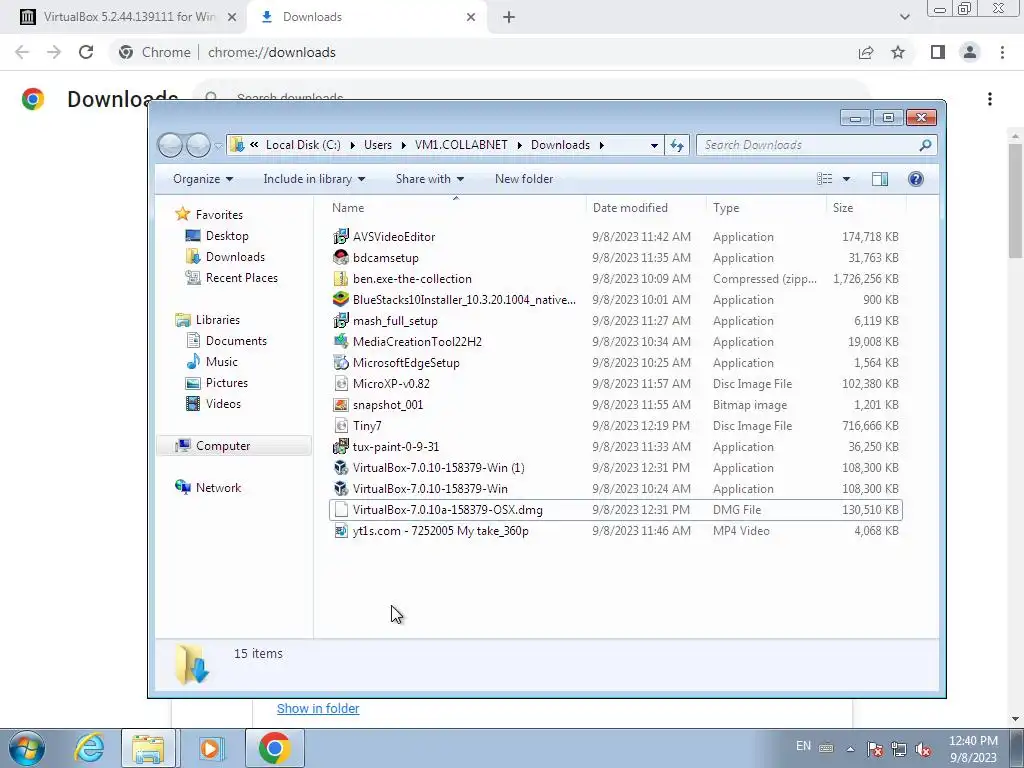Expand the view options dropdown arrow
Screen dimensions: 1024x768
pos(846,179)
